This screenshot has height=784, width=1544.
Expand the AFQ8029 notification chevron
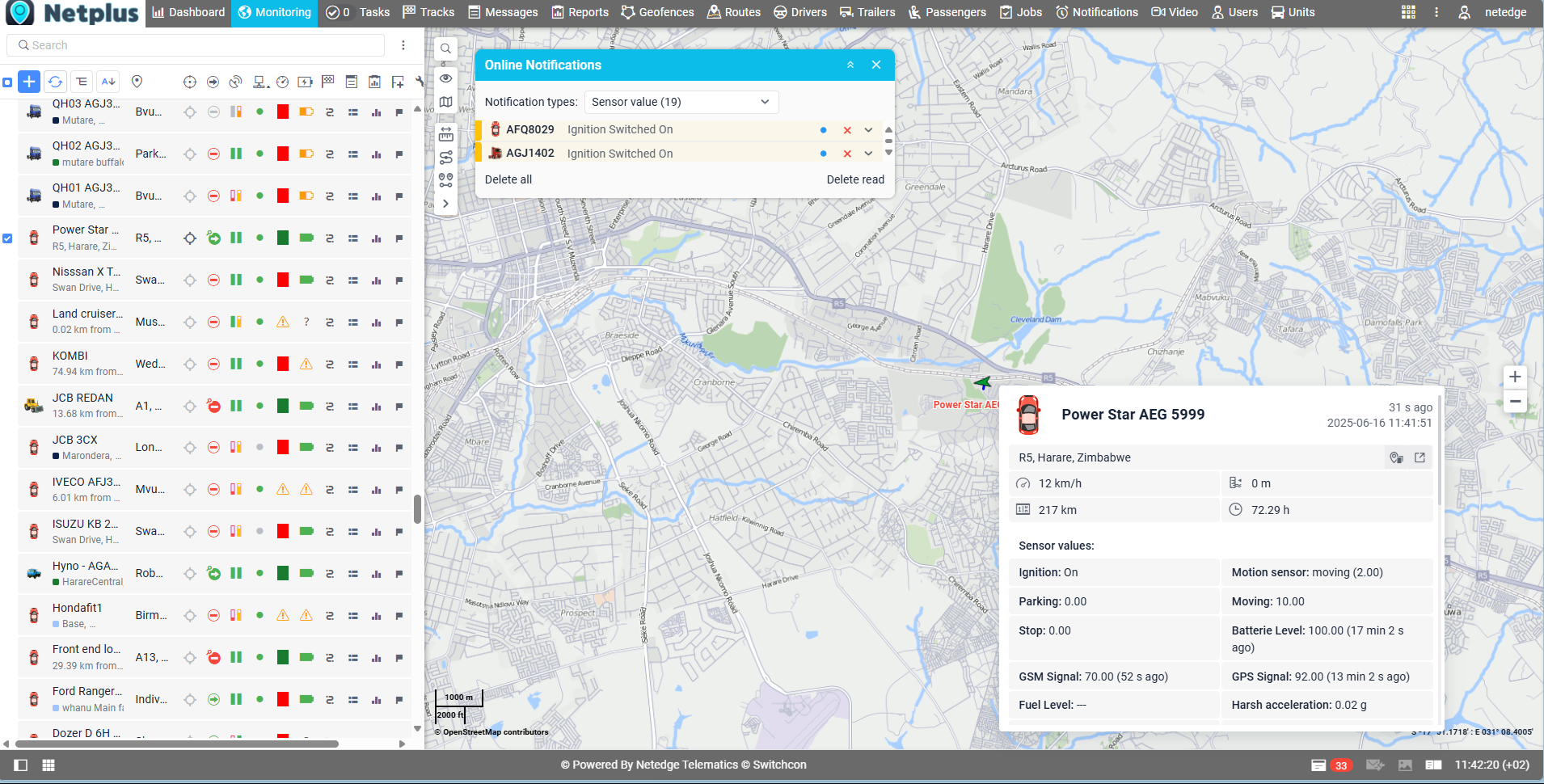868,130
